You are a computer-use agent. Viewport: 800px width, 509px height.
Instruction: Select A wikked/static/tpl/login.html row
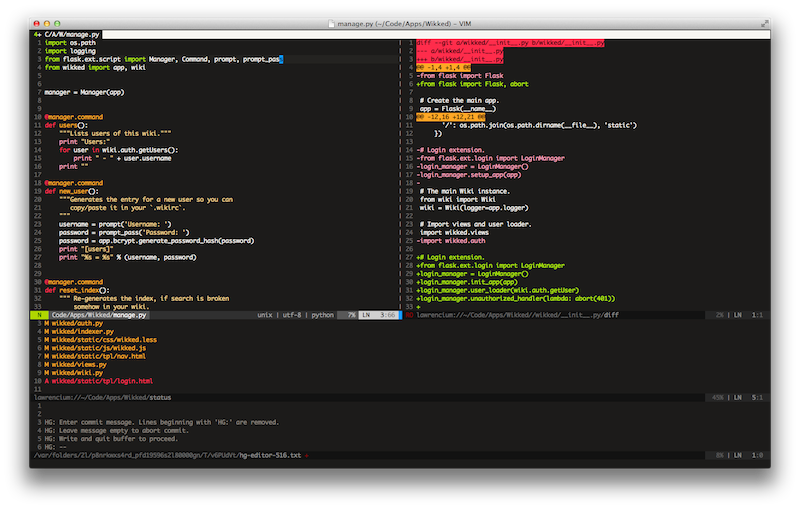(98, 381)
